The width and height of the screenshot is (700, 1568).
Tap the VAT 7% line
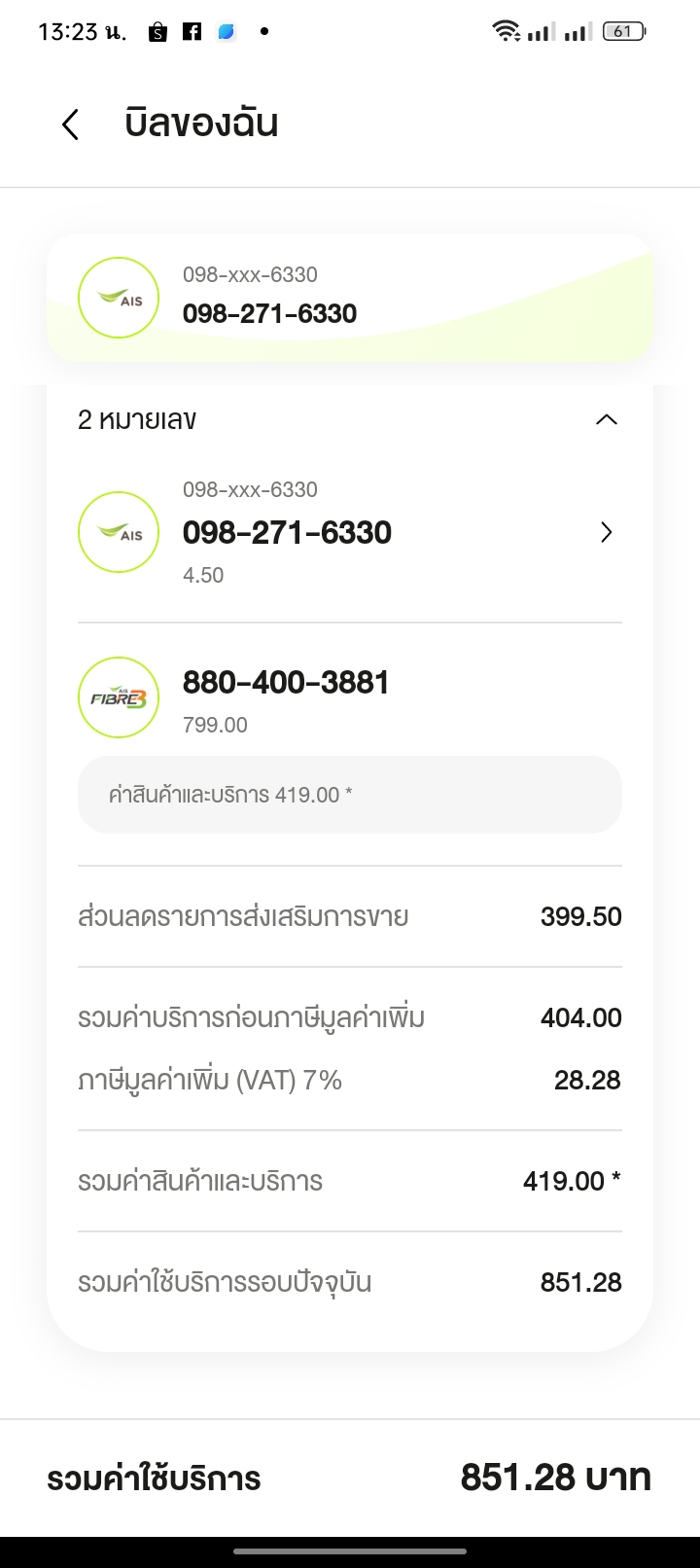(349, 1080)
